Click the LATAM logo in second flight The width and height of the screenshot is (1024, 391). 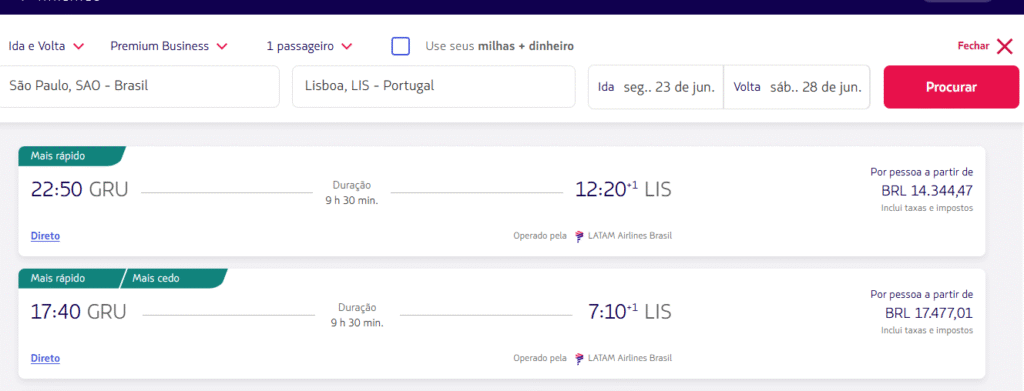pos(579,358)
